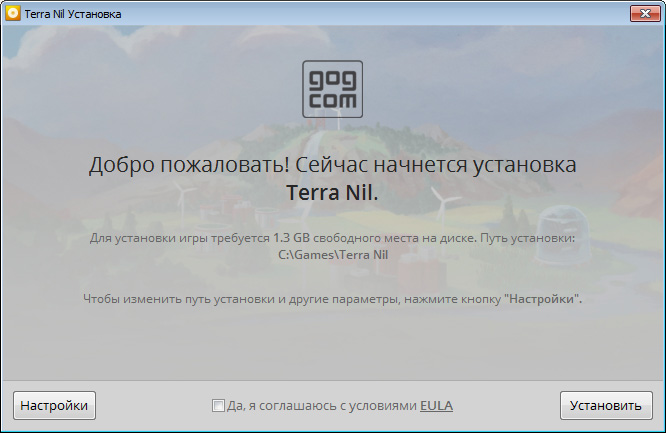This screenshot has height=433, width=666.
Task: Click the install path C:\Games\Terra Nil
Action: pos(333,255)
